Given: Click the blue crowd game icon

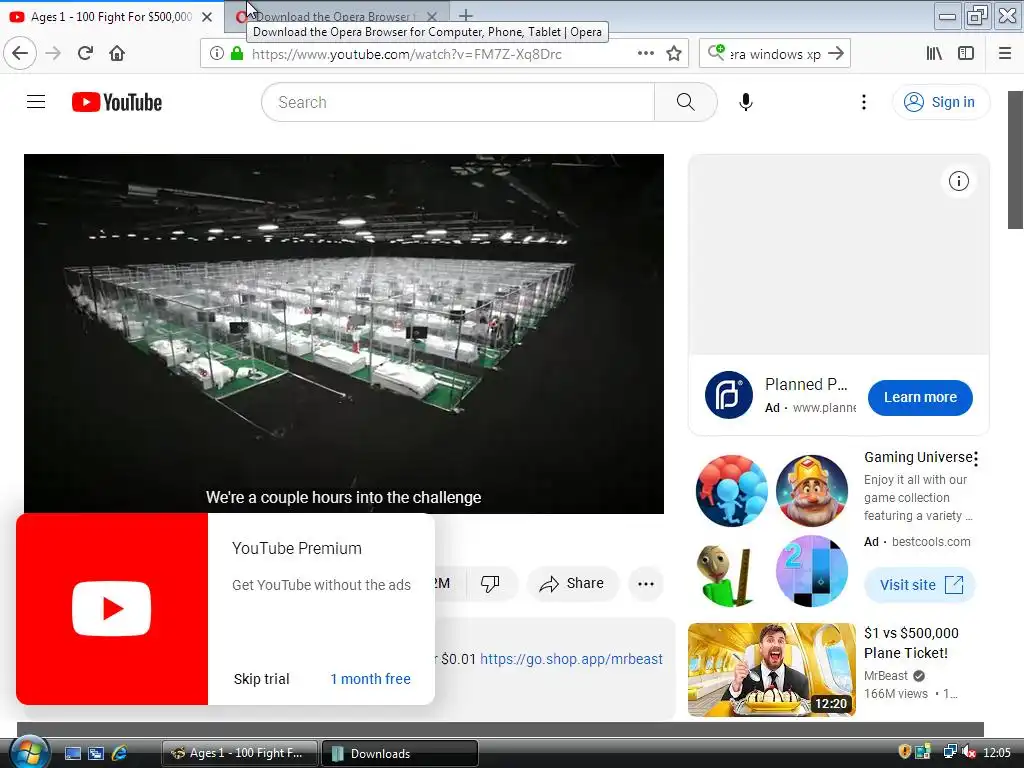Looking at the screenshot, I should (731, 490).
